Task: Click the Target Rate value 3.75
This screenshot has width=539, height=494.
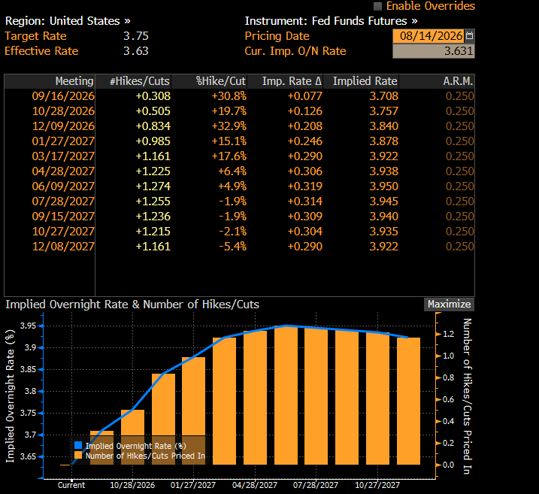Action: click(x=136, y=36)
